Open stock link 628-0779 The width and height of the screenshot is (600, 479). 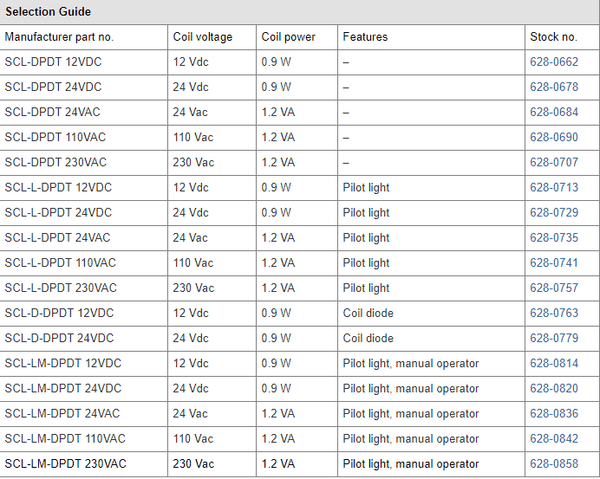(x=553, y=338)
